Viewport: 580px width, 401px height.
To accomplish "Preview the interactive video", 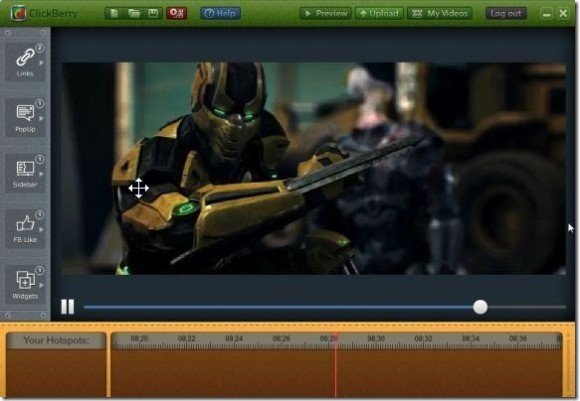I will click(x=326, y=14).
